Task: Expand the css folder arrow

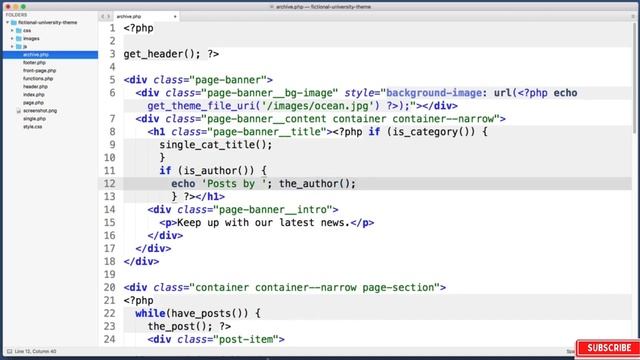Action: click(x=12, y=31)
